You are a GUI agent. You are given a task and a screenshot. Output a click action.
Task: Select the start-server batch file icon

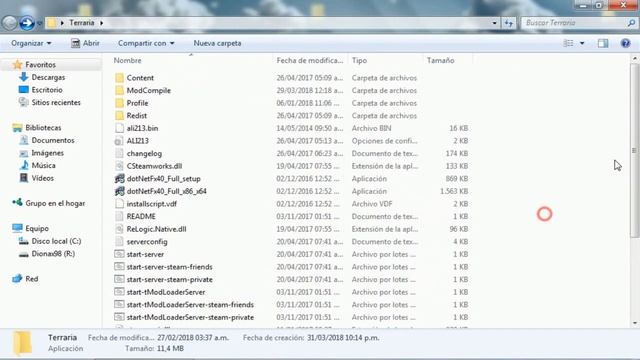click(119, 254)
